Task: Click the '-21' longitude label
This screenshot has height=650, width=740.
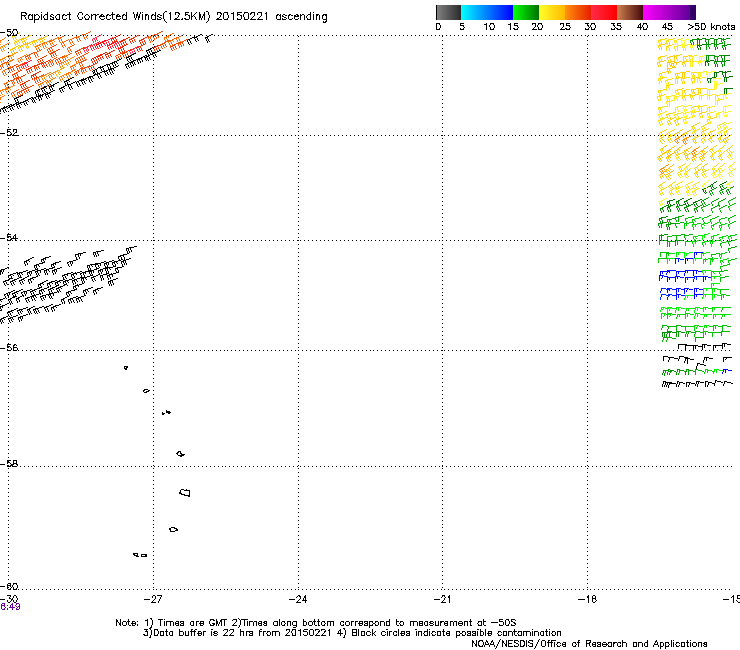Action: (x=442, y=599)
